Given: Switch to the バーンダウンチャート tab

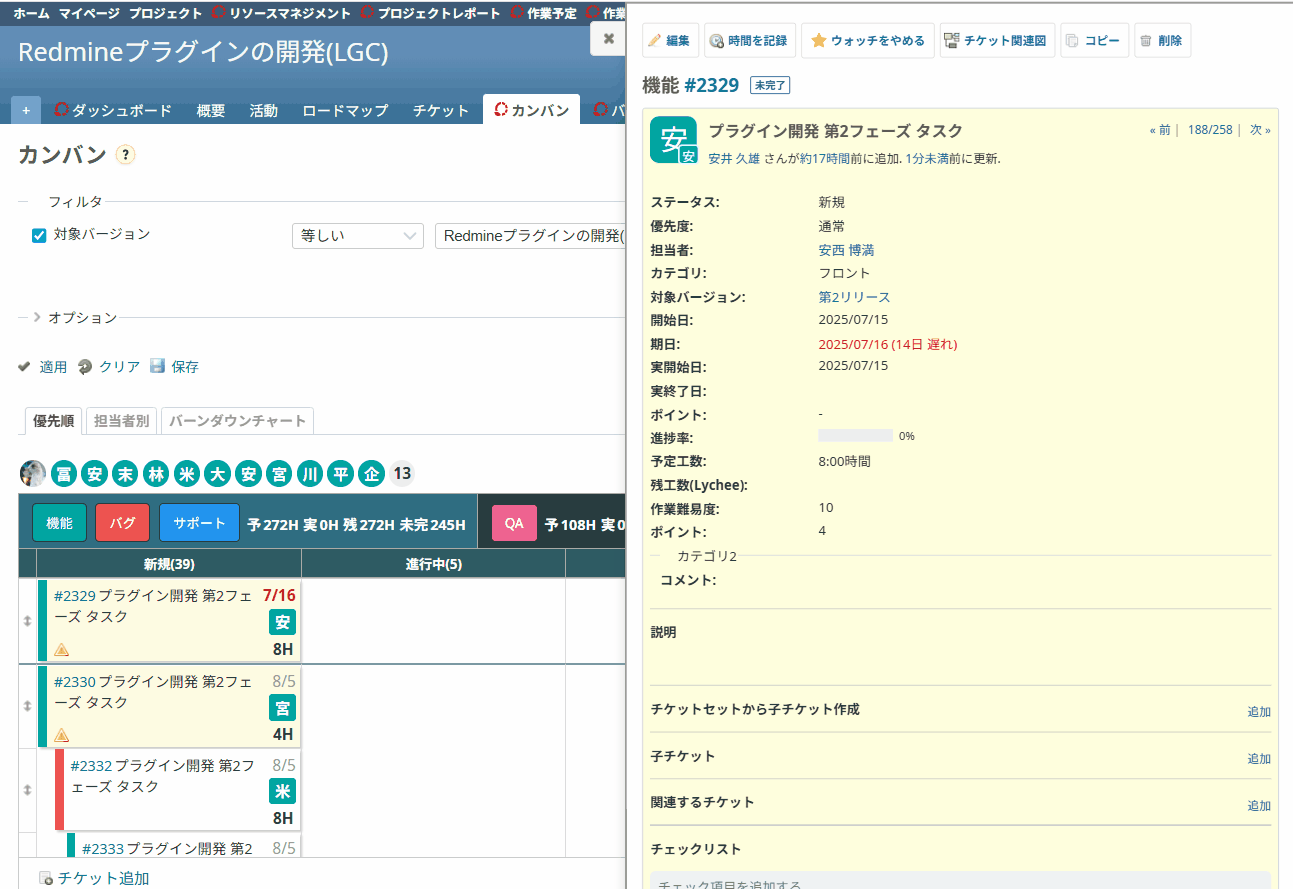Looking at the screenshot, I should coord(237,421).
